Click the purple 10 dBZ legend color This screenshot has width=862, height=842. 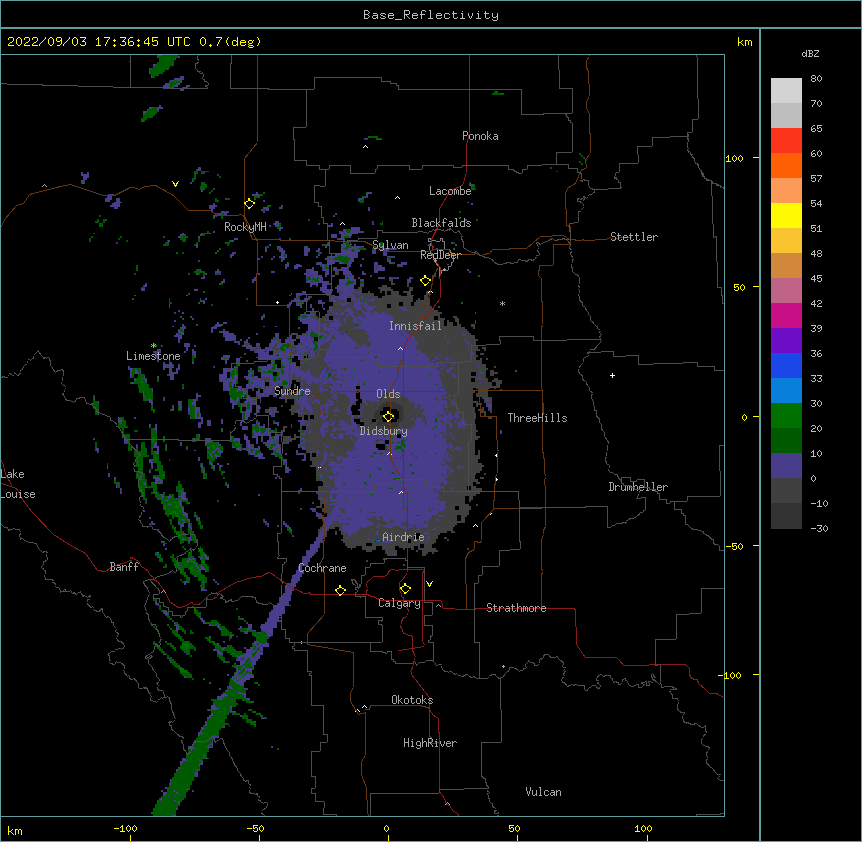pos(786,466)
